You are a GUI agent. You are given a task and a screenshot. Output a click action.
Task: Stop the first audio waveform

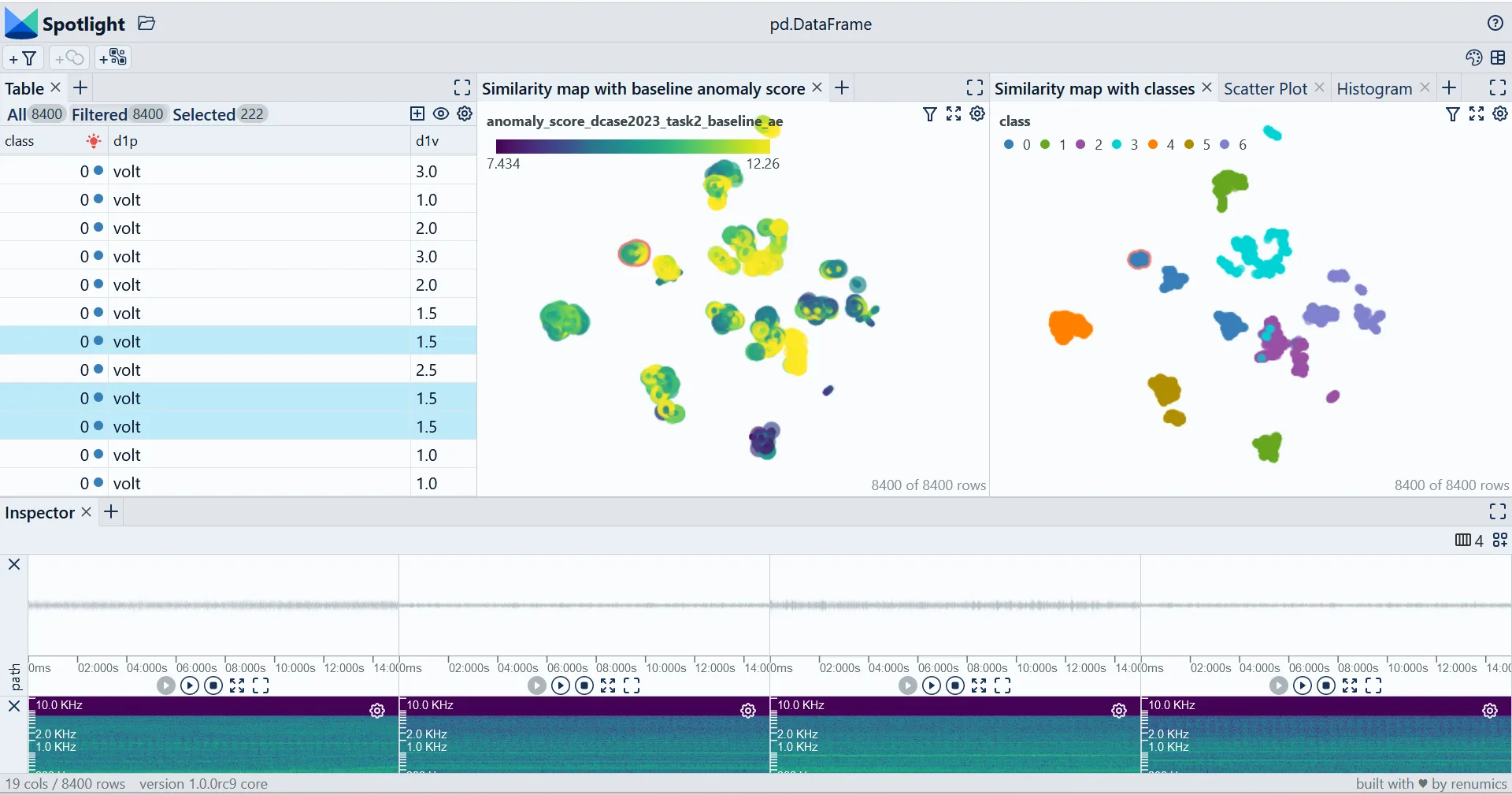click(213, 685)
